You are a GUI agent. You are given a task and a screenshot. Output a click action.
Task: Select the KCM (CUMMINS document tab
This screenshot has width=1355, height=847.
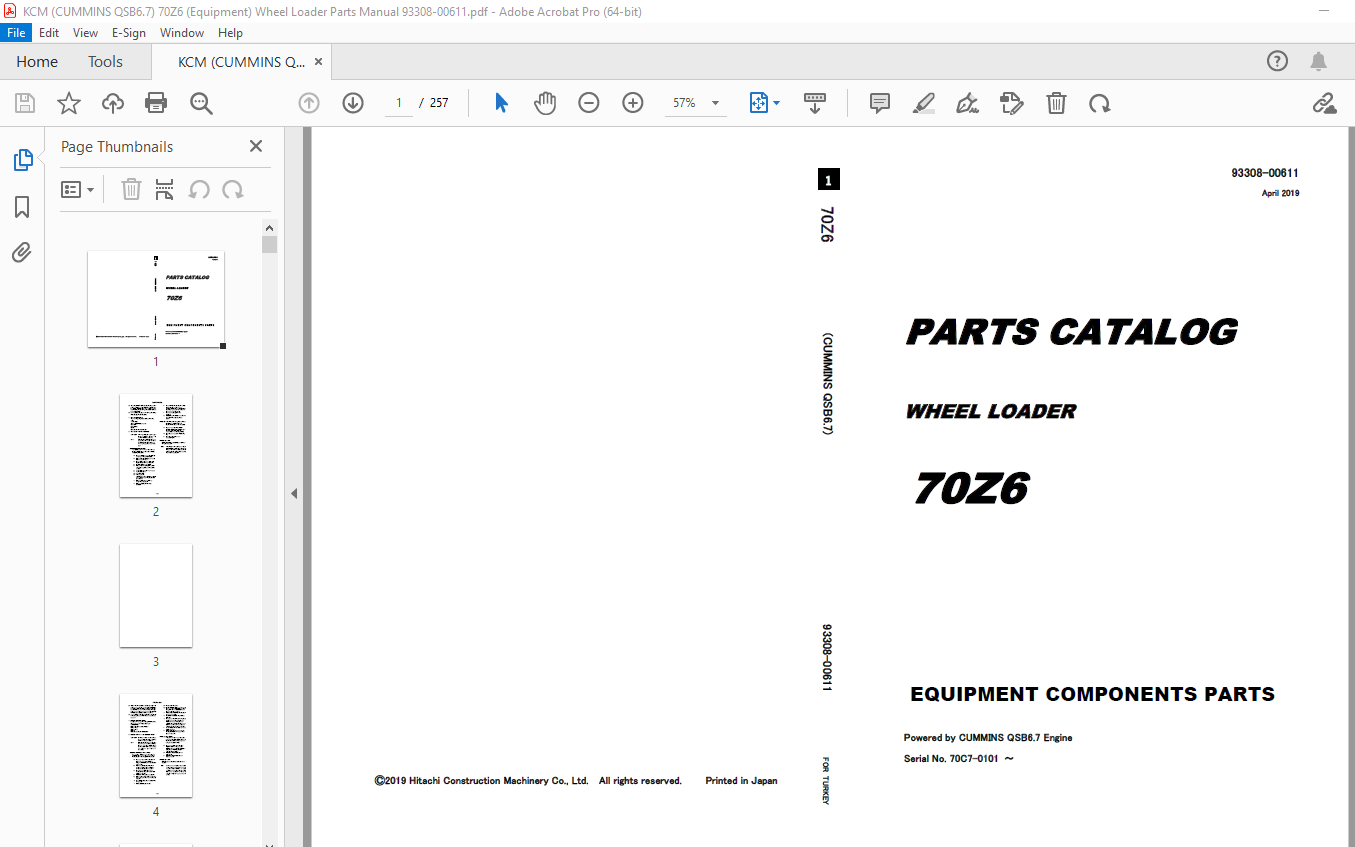[242, 61]
